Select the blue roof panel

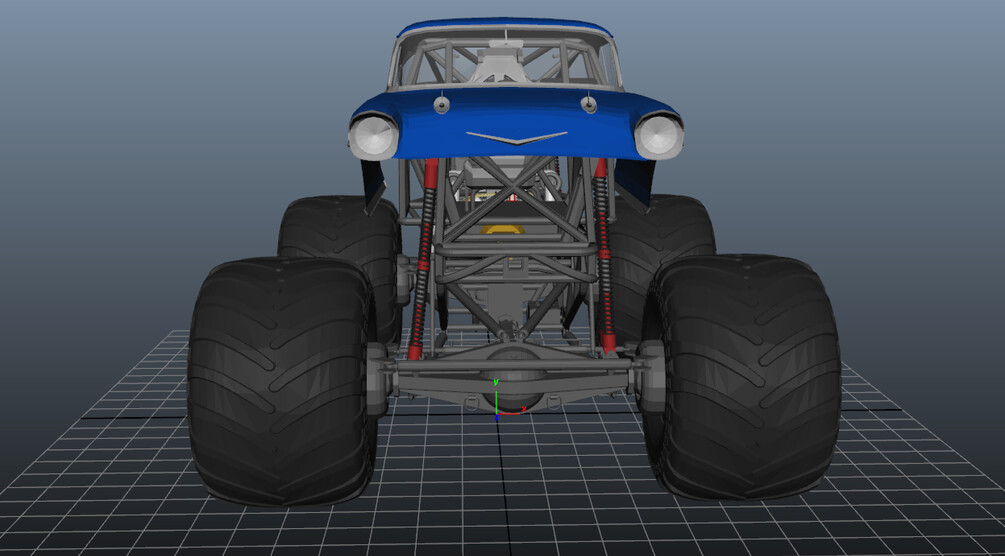click(504, 26)
